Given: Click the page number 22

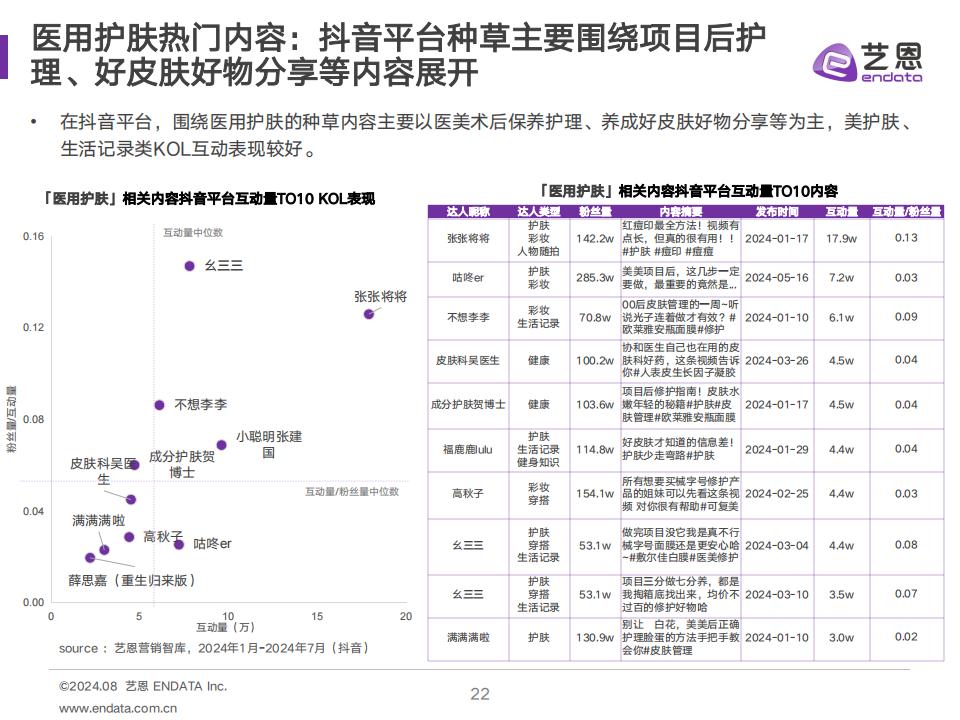Looking at the screenshot, I should 480,694.
